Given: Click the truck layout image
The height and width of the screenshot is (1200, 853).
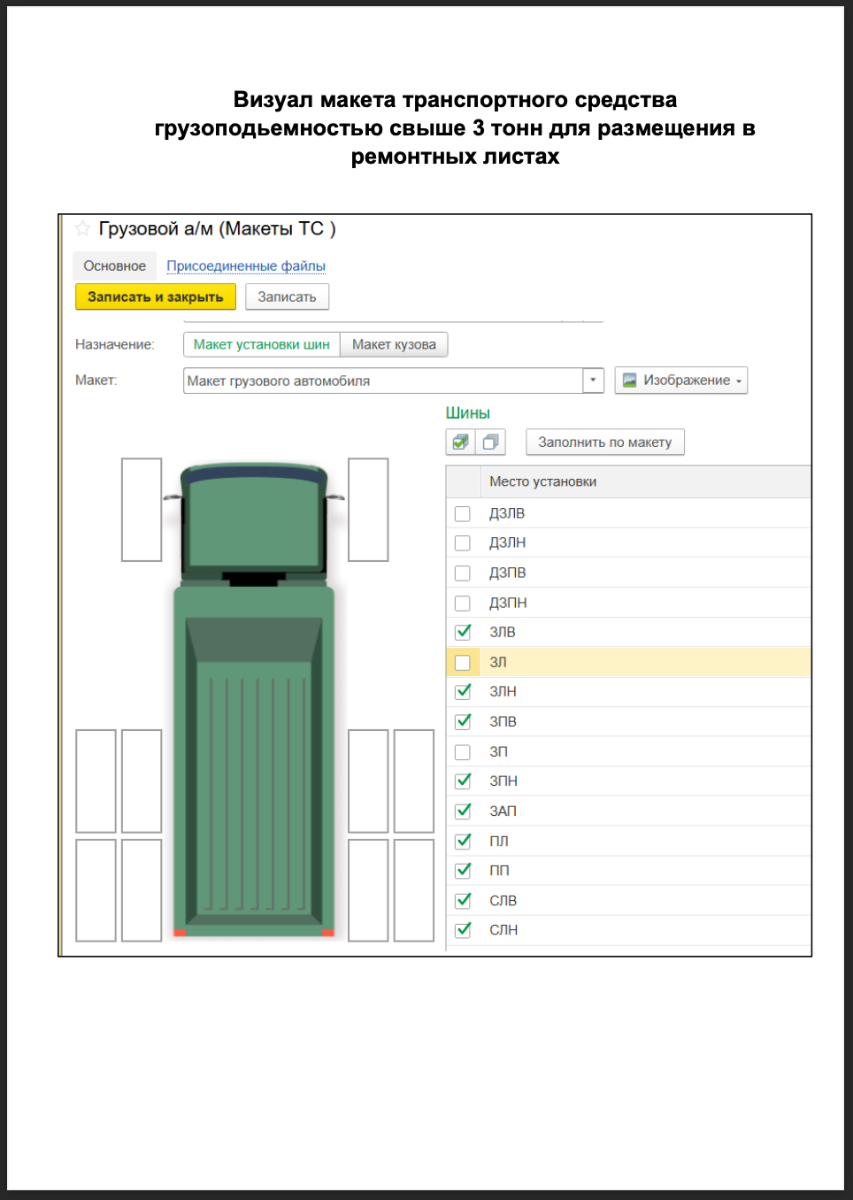Looking at the screenshot, I should (254, 700).
